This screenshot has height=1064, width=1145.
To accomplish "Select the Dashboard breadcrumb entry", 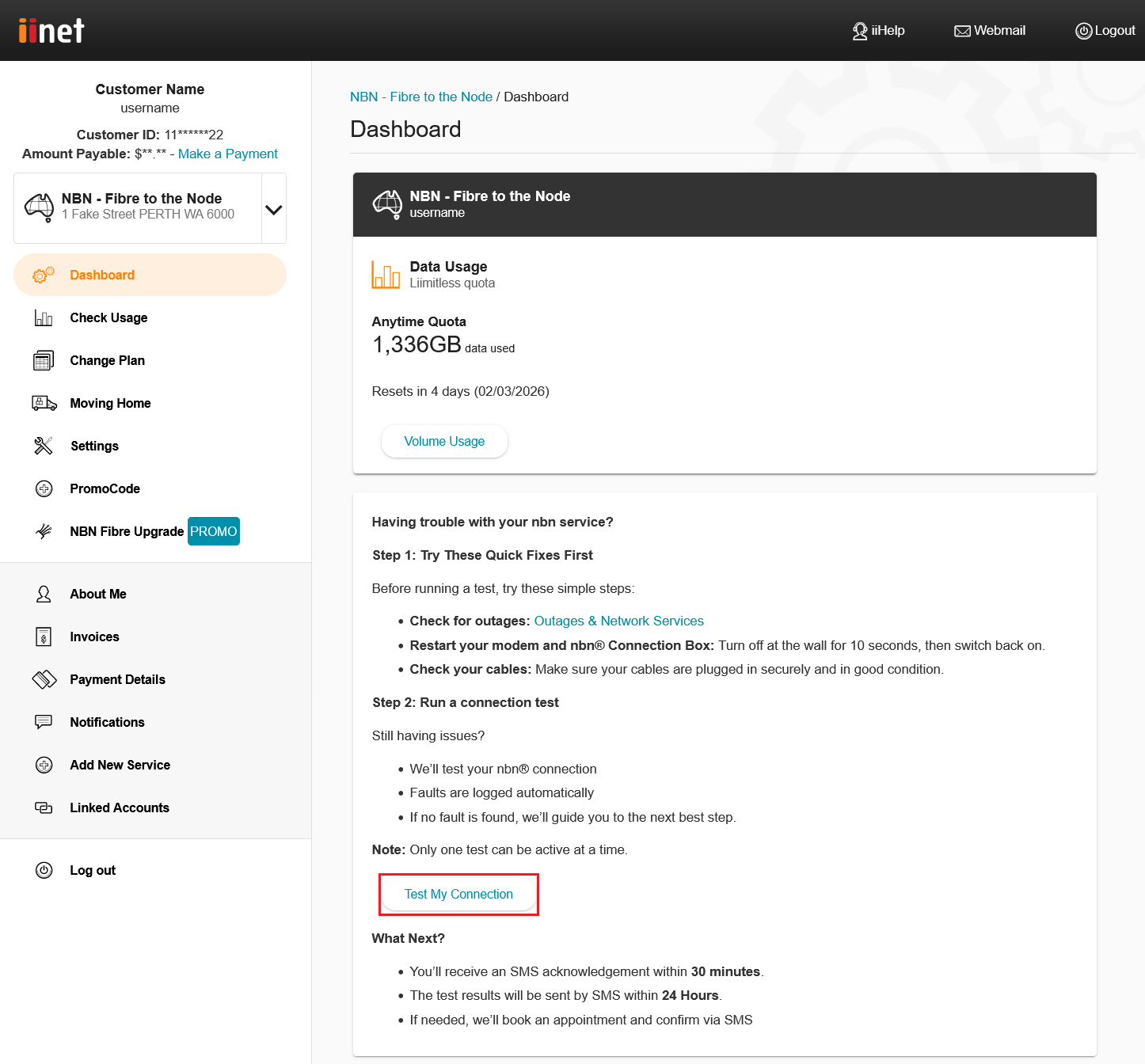I will coord(536,96).
